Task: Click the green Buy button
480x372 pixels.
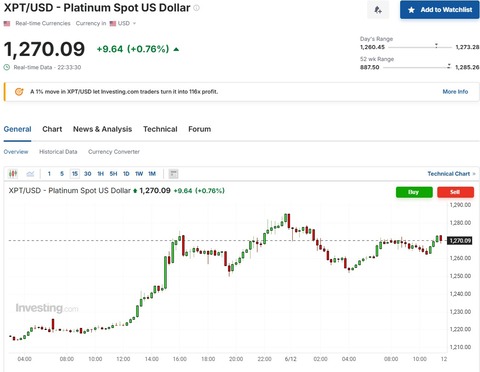Action: 414,192
